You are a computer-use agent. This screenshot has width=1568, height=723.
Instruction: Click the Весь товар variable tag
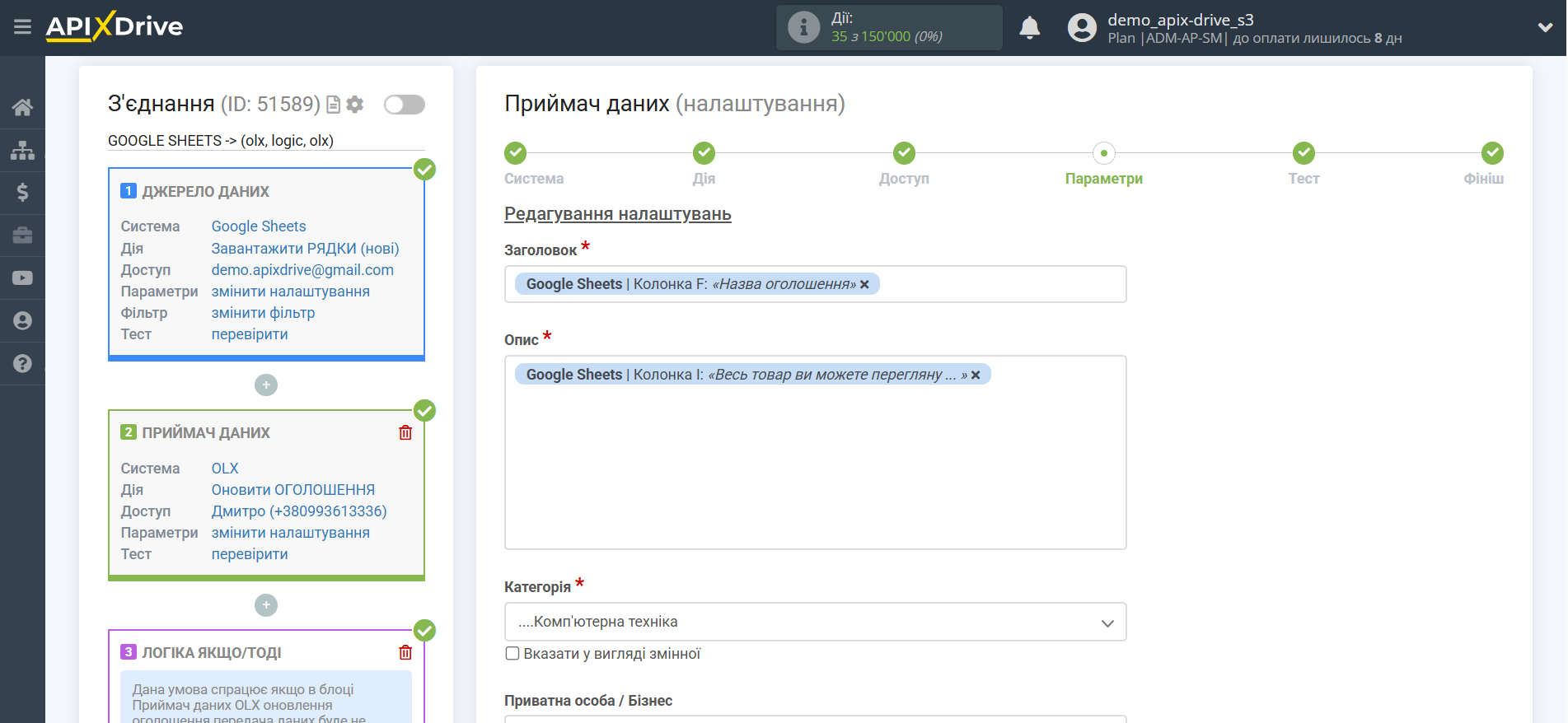point(752,375)
